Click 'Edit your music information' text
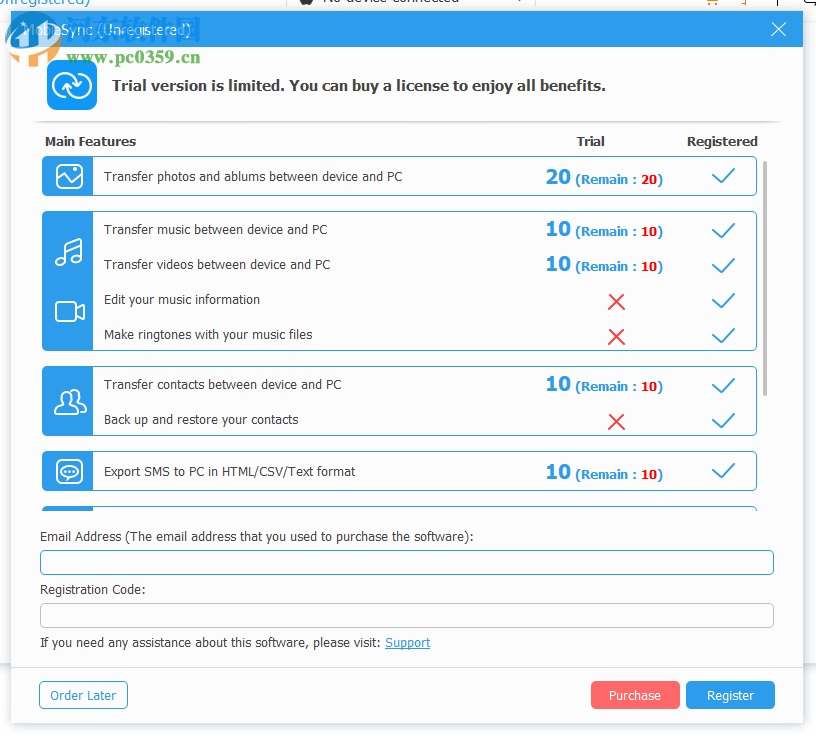Image resolution: width=816 pixels, height=736 pixels. click(x=182, y=300)
